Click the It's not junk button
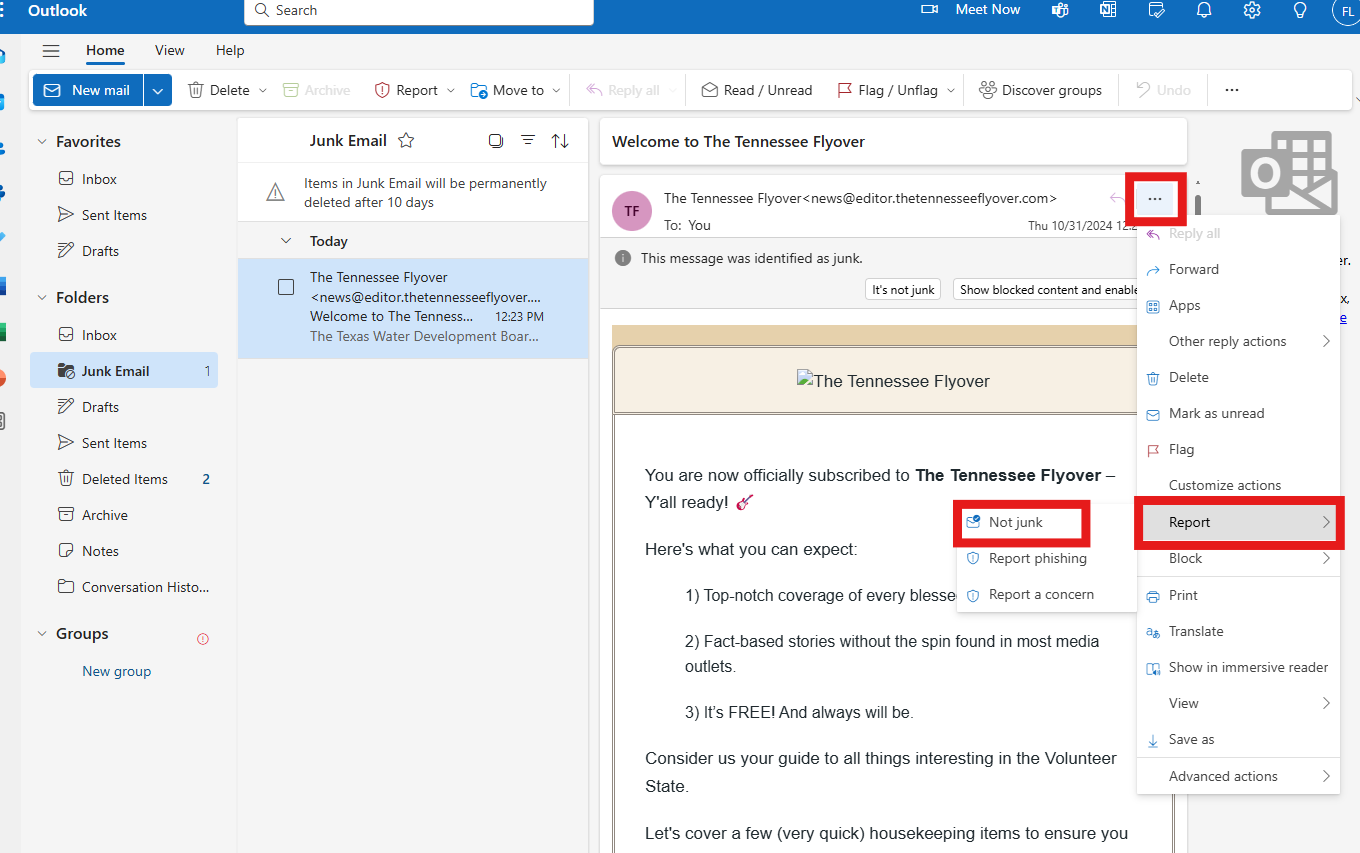Viewport: 1360px width, 853px height. click(903, 290)
